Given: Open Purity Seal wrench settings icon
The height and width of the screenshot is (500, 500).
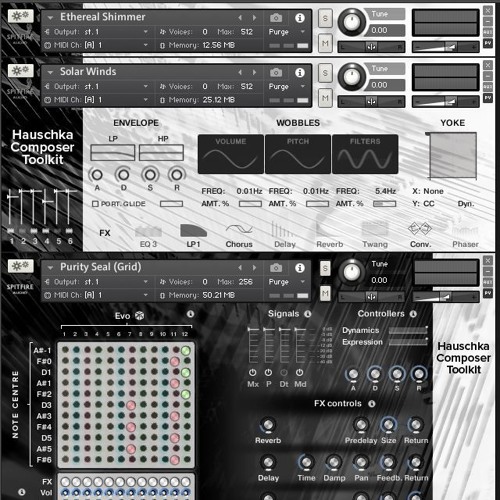Looking at the screenshot, I should (21, 266).
